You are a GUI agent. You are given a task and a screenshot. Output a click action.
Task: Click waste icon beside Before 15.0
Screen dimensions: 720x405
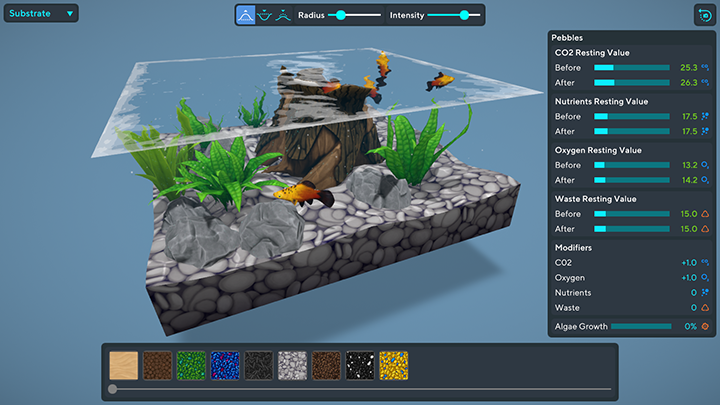click(x=705, y=214)
